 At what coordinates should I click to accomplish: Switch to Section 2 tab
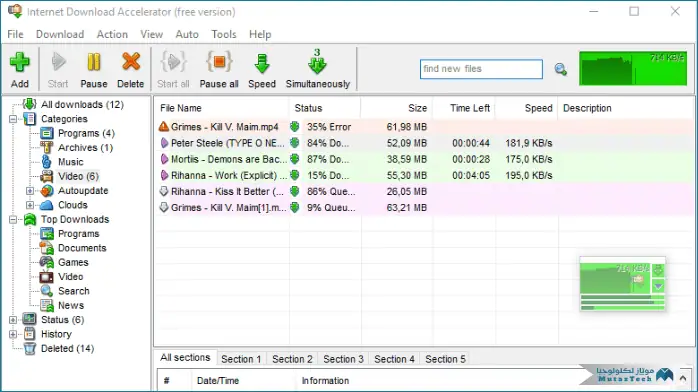[x=292, y=359]
